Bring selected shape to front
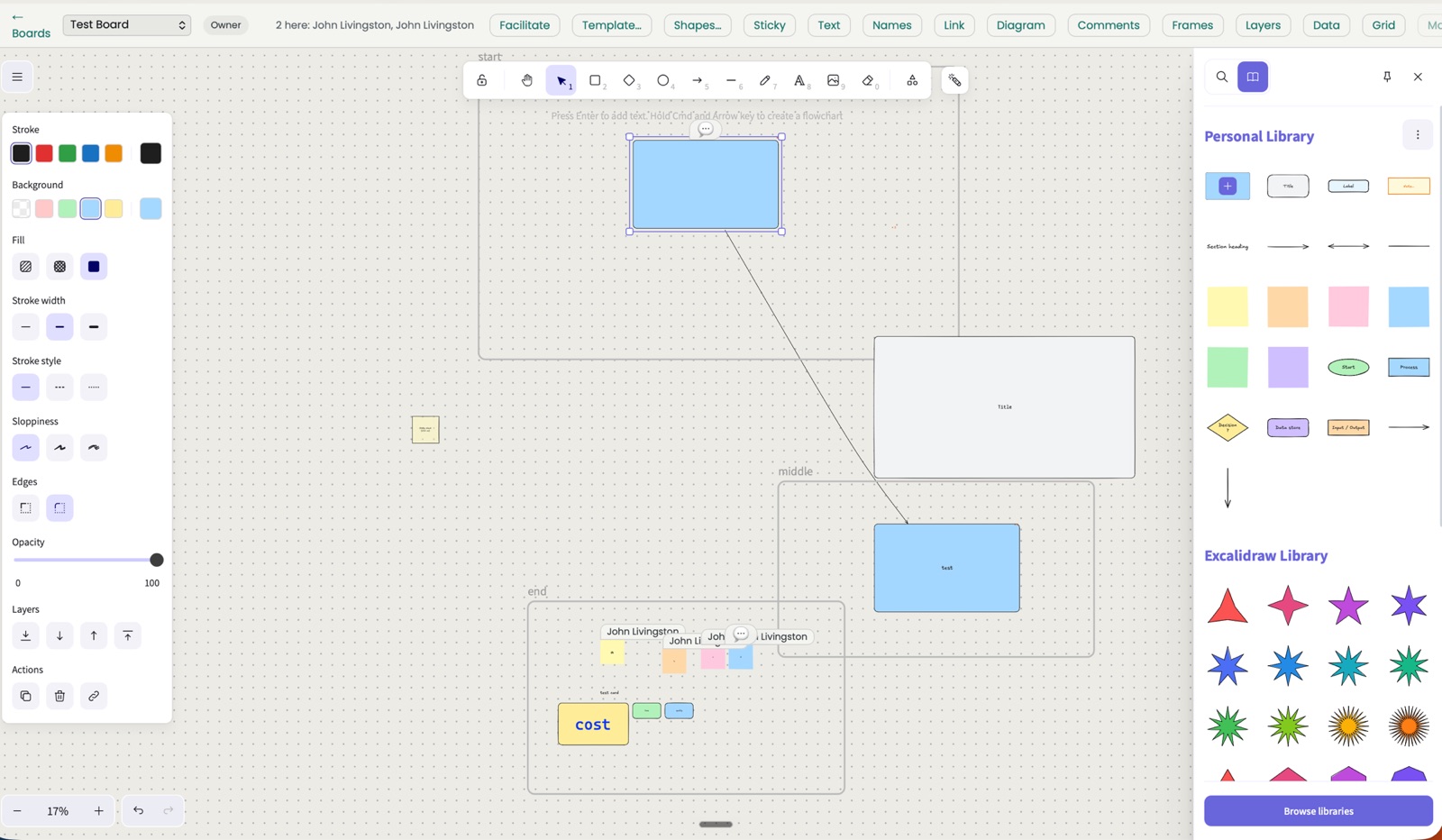The width and height of the screenshot is (1442, 840). pos(128,635)
